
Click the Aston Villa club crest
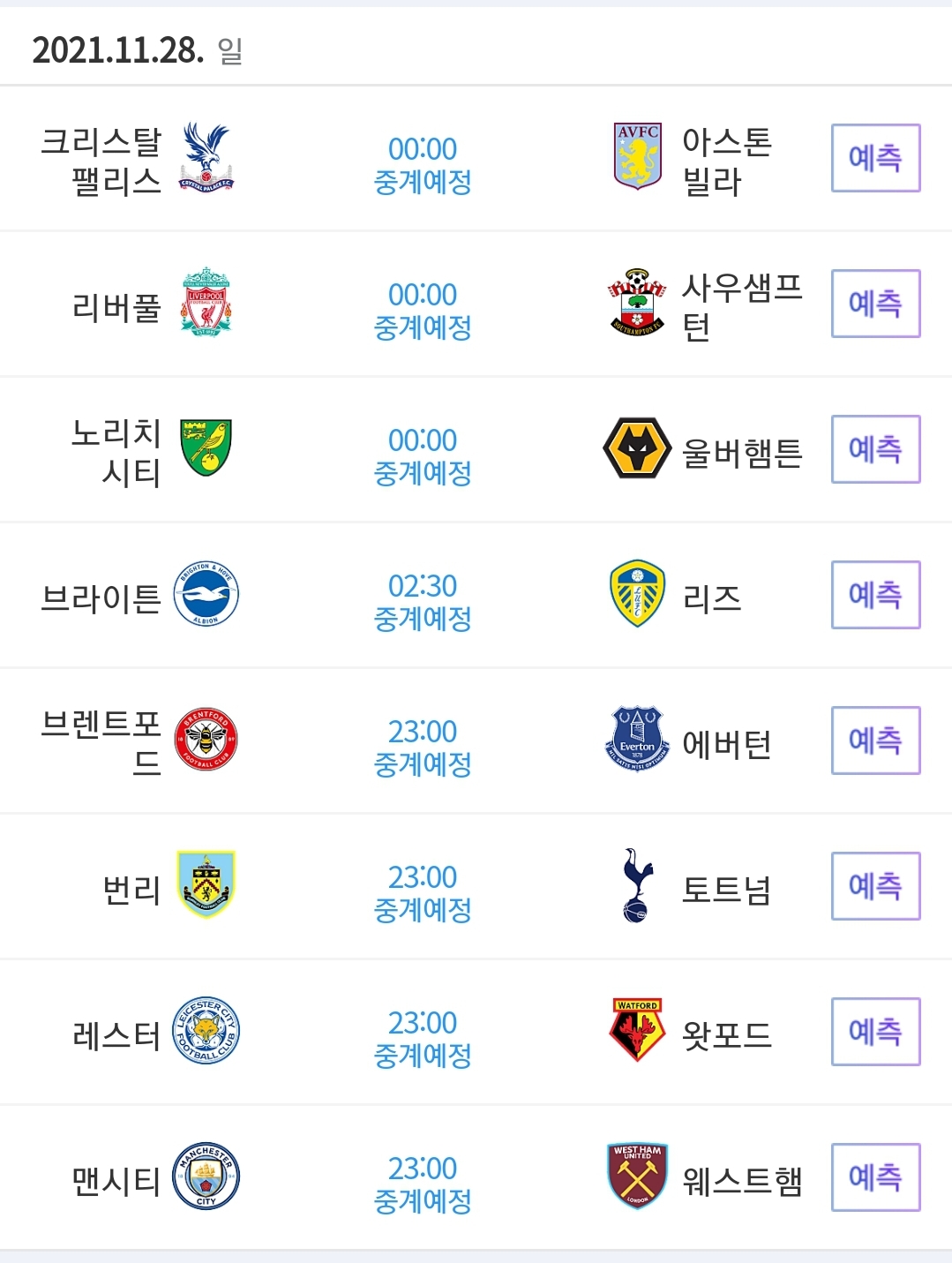(x=637, y=156)
